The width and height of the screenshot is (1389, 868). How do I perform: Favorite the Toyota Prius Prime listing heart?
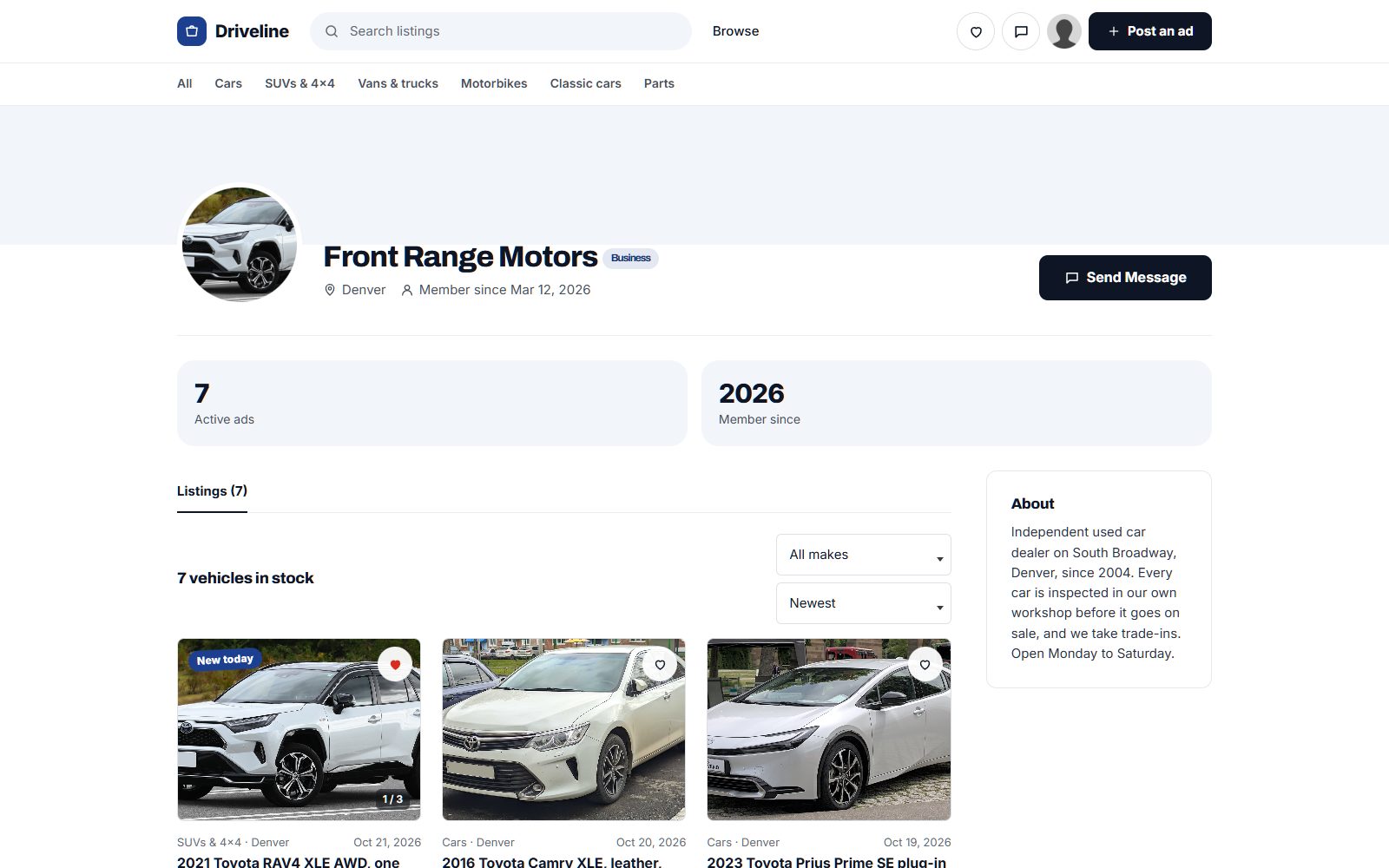(x=925, y=665)
